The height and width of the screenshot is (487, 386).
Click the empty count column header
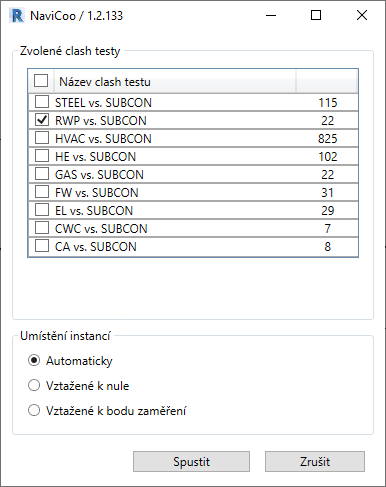(326, 81)
